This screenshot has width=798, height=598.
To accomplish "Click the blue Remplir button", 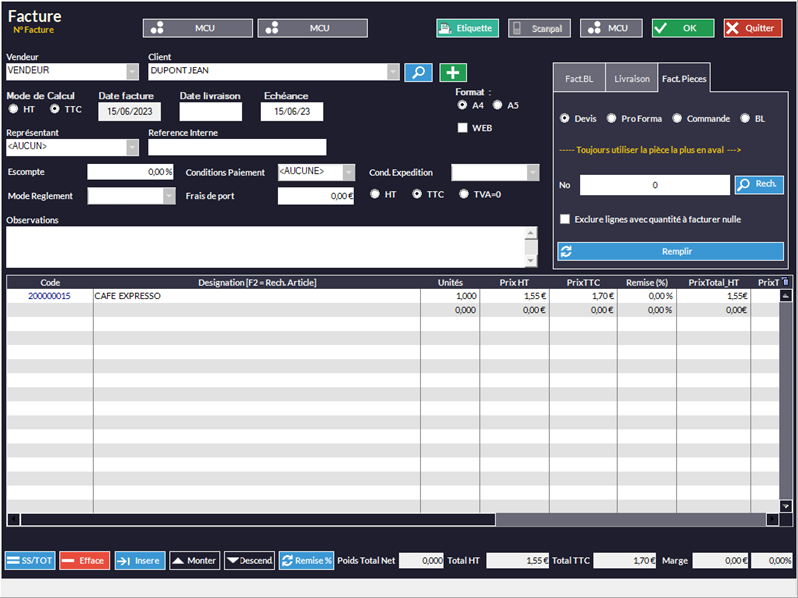I will point(670,252).
